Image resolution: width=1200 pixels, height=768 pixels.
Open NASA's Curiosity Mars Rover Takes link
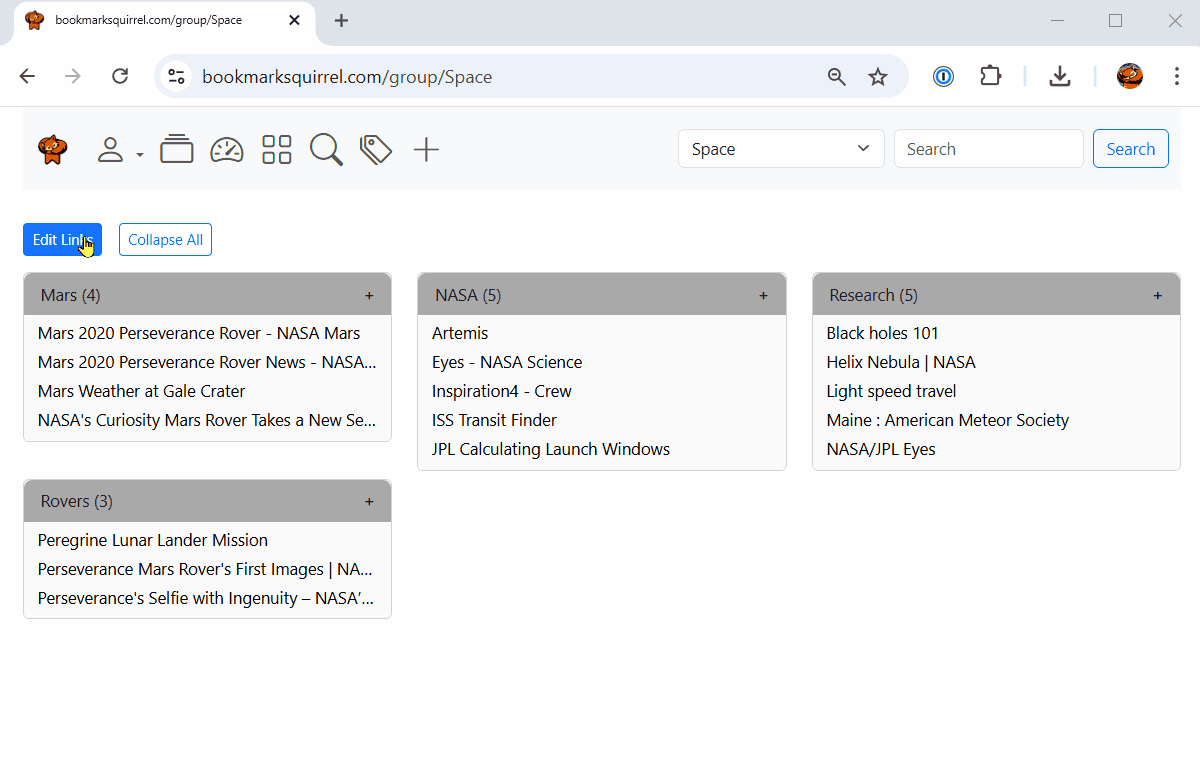tap(207, 420)
